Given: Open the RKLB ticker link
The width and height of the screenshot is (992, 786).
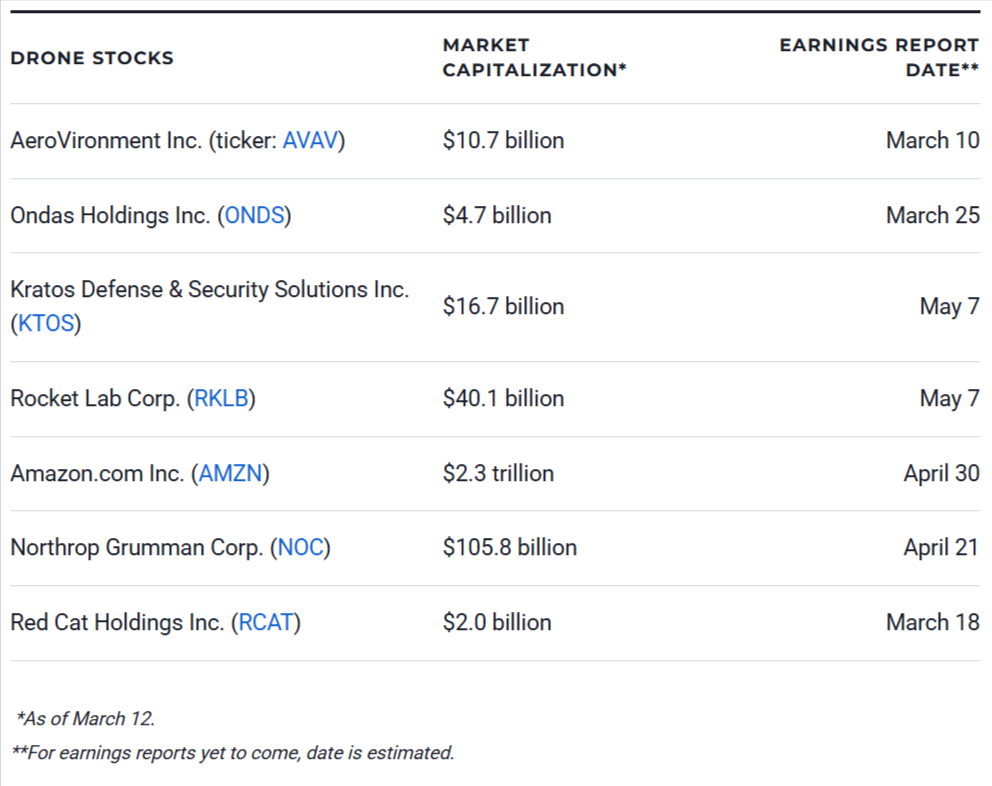Looking at the screenshot, I should pos(222,398).
